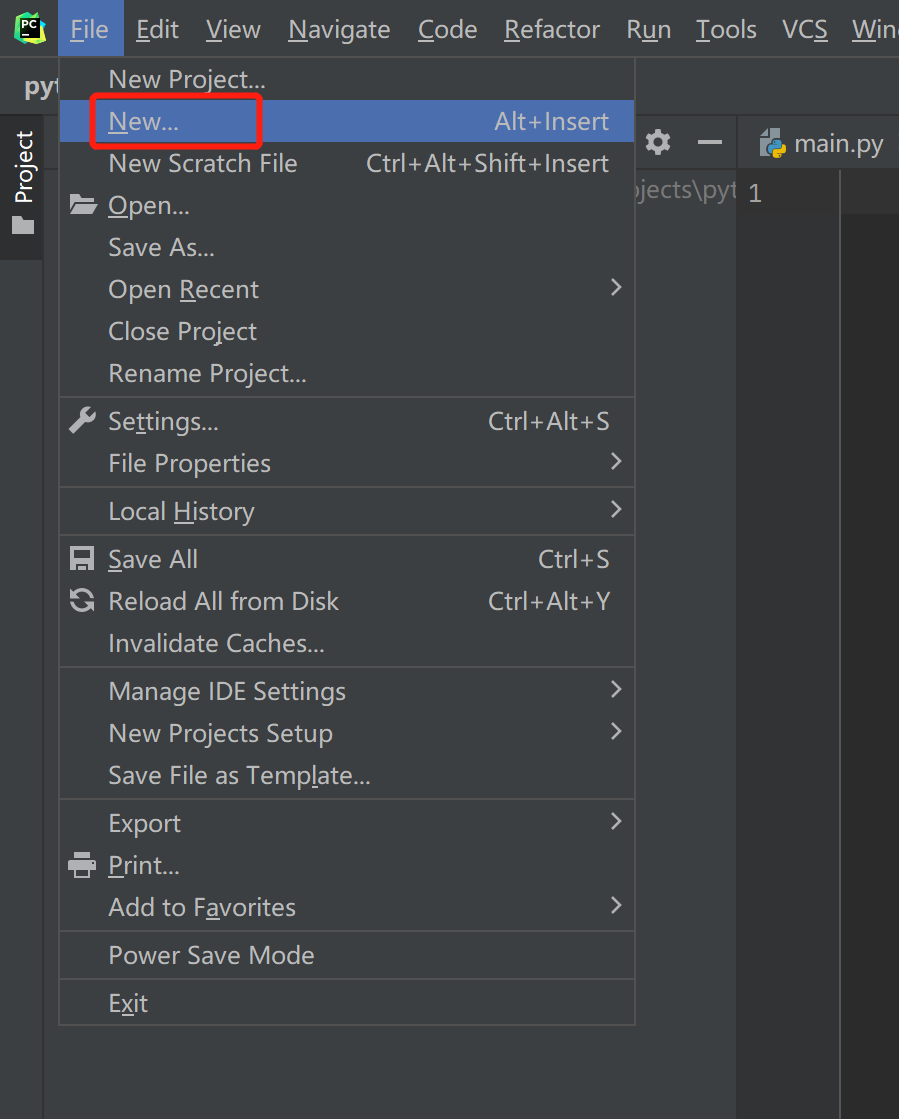Click line number 1 in editor gutter

[x=755, y=193]
